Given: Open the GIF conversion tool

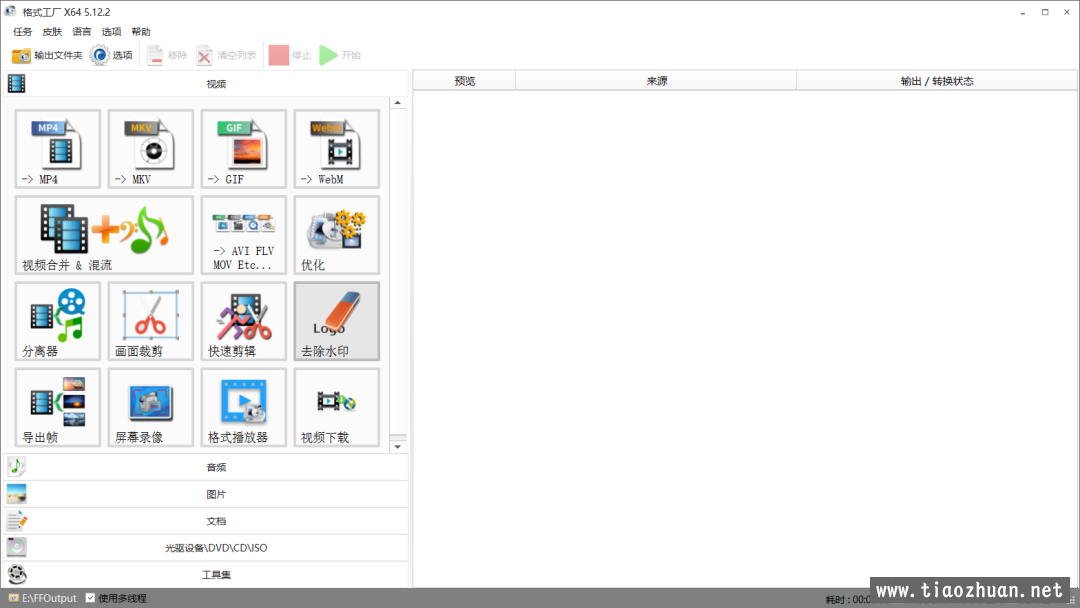Looking at the screenshot, I should coord(244,148).
